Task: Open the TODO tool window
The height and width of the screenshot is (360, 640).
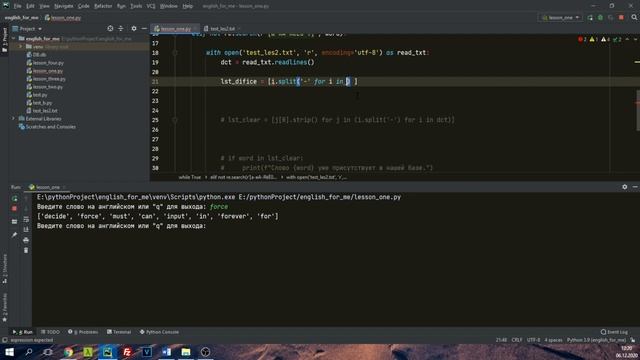Action: point(50,332)
